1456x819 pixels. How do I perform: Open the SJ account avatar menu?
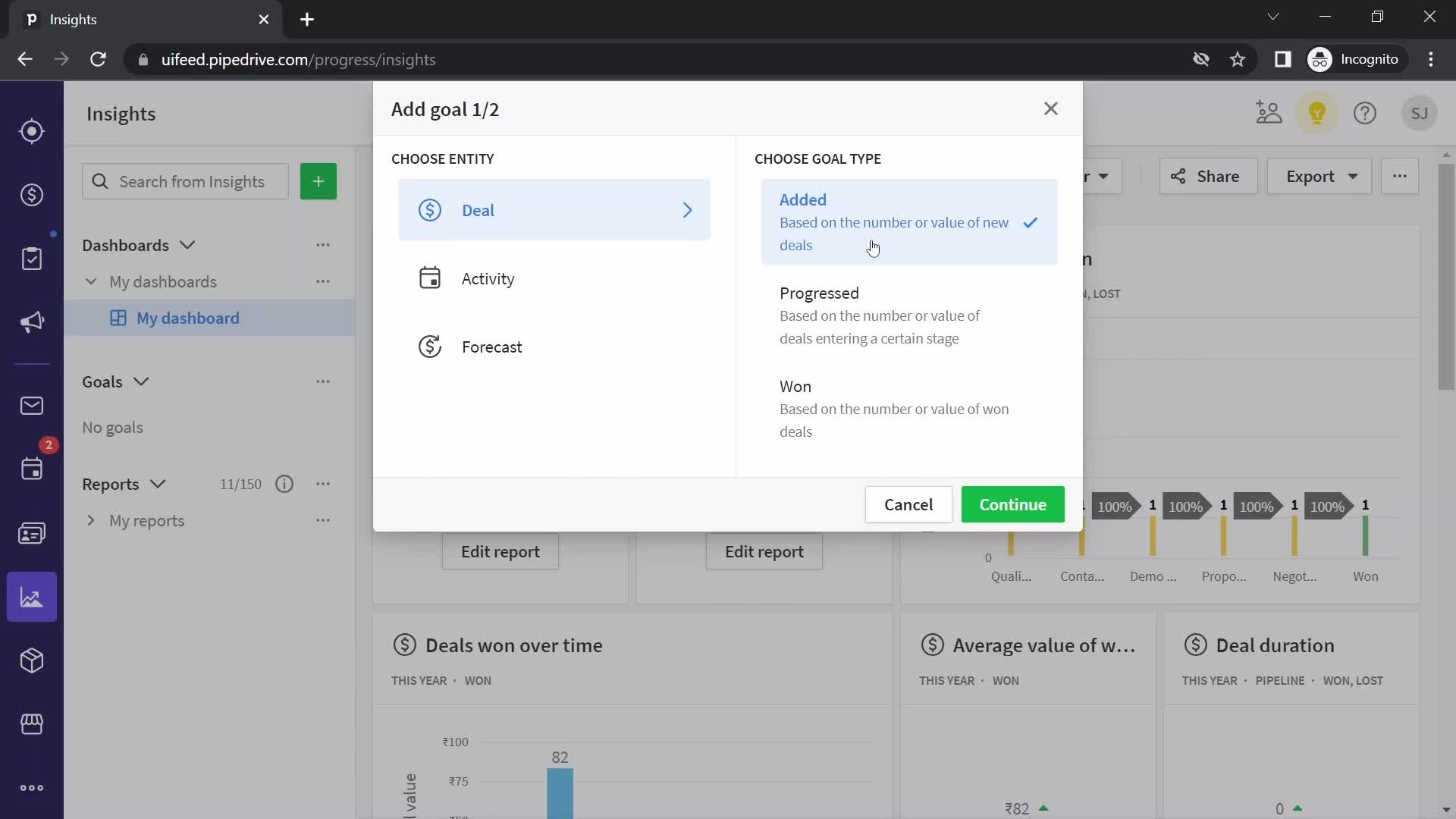point(1420,113)
